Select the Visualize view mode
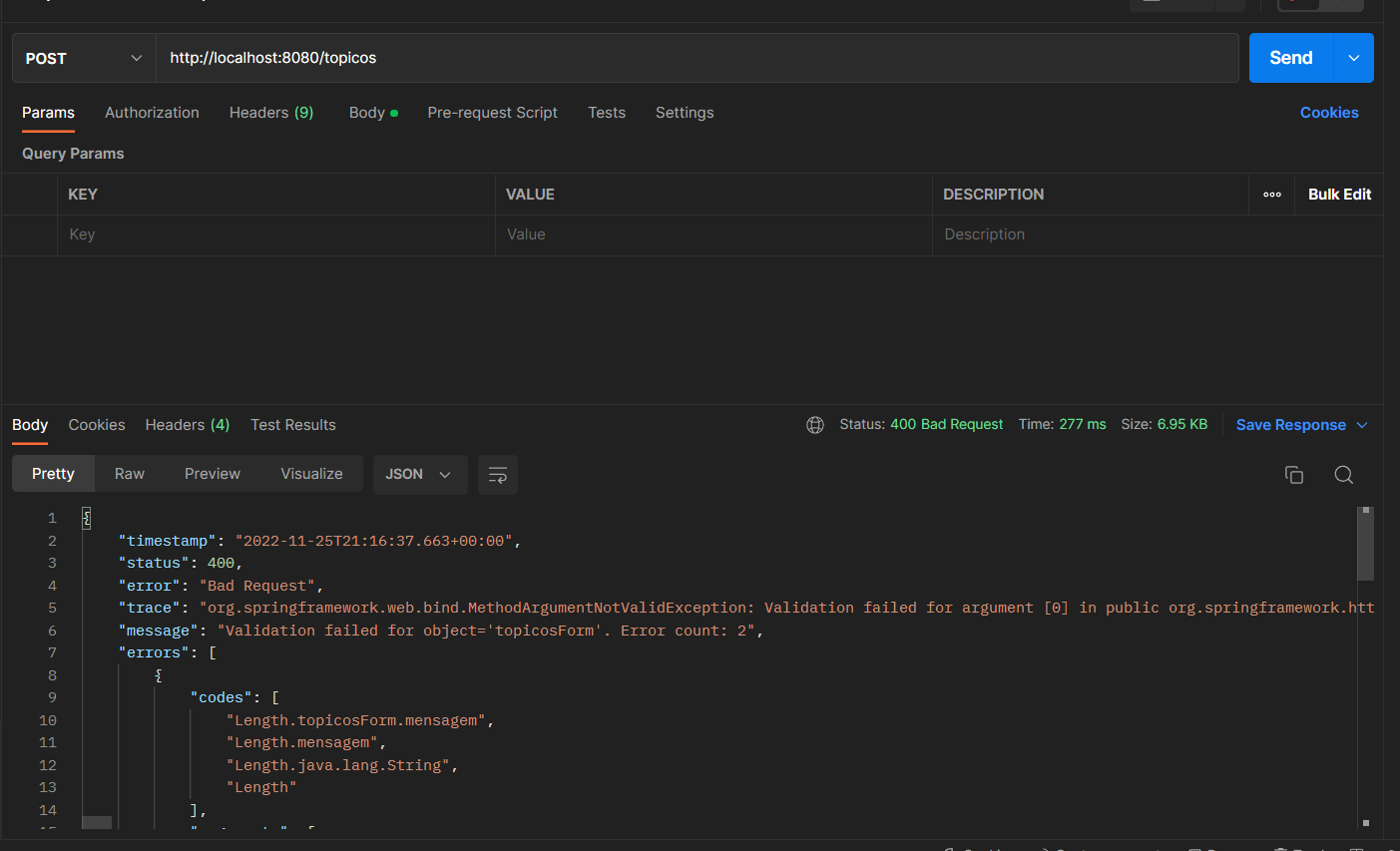This screenshot has width=1400, height=851. (x=311, y=474)
